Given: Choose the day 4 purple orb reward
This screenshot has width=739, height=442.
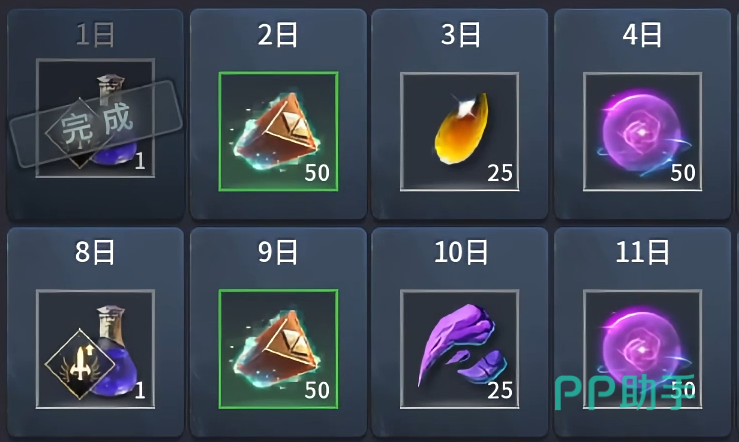Looking at the screenshot, I should (642, 131).
